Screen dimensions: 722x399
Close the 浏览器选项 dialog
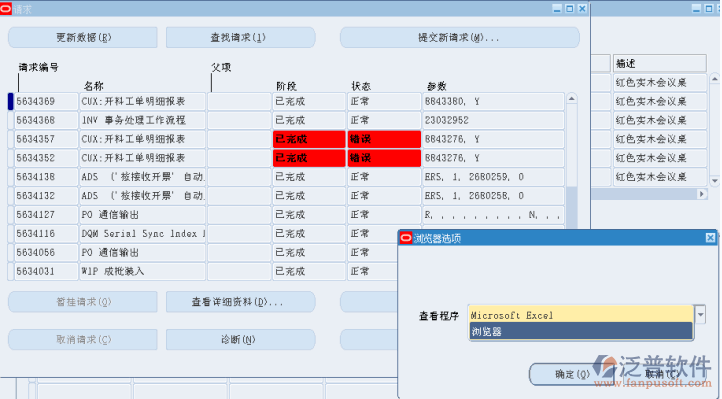(x=710, y=238)
